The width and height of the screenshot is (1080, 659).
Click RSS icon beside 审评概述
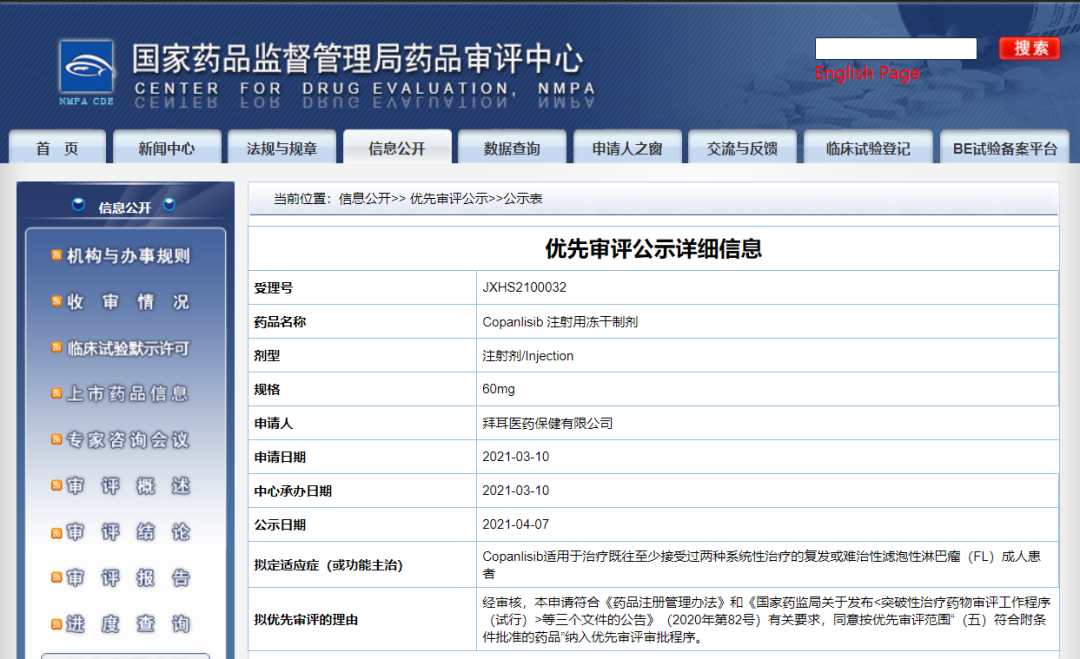[56, 485]
